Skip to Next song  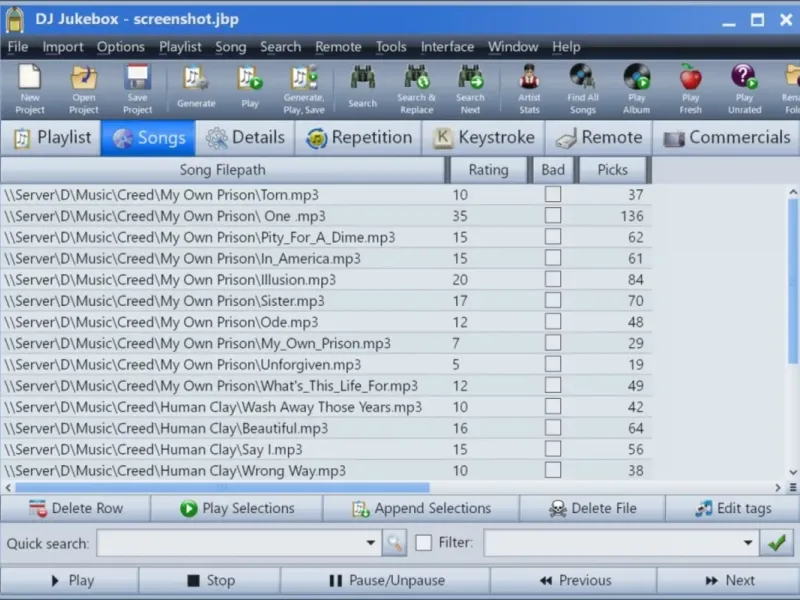pyautogui.click(x=729, y=581)
